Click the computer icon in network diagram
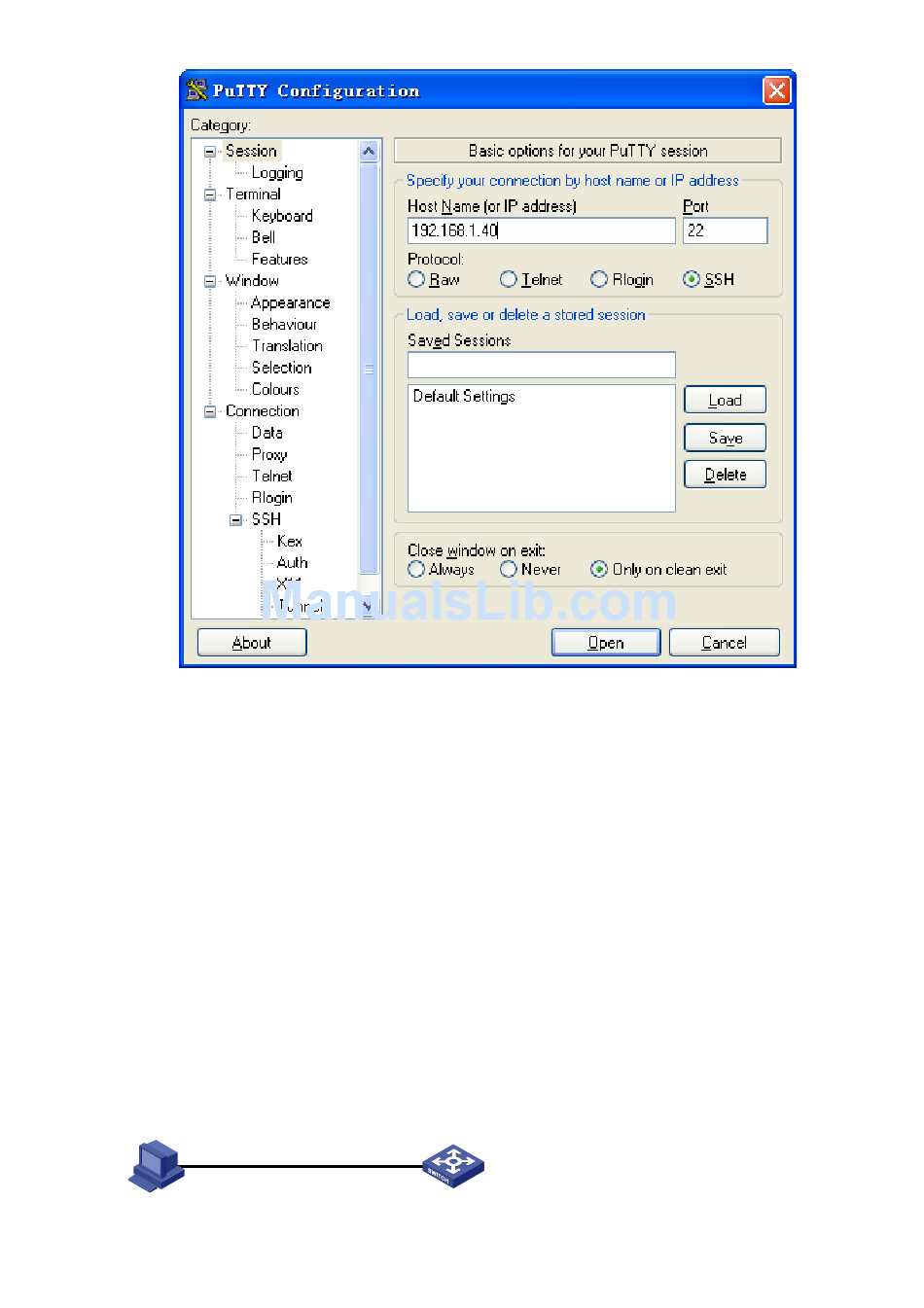 click(x=156, y=1165)
